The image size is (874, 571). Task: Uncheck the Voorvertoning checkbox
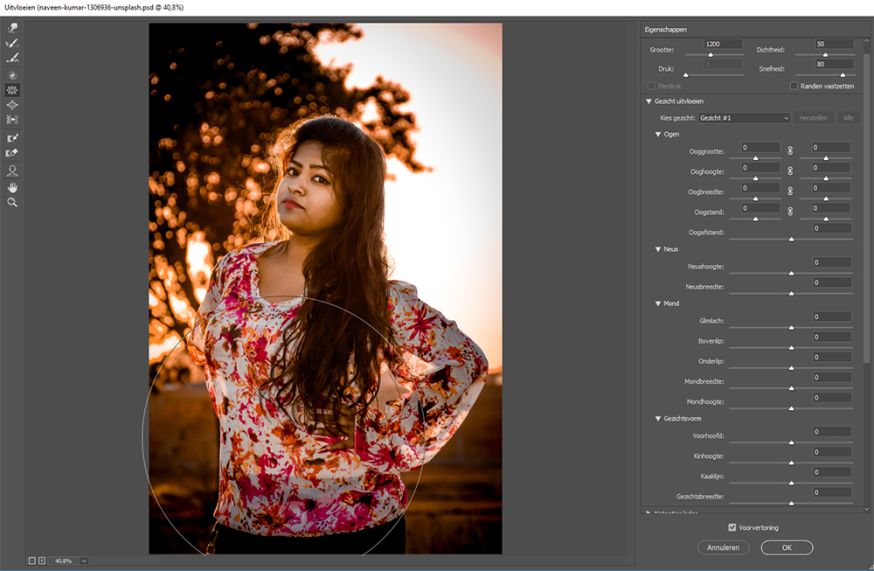click(733, 527)
